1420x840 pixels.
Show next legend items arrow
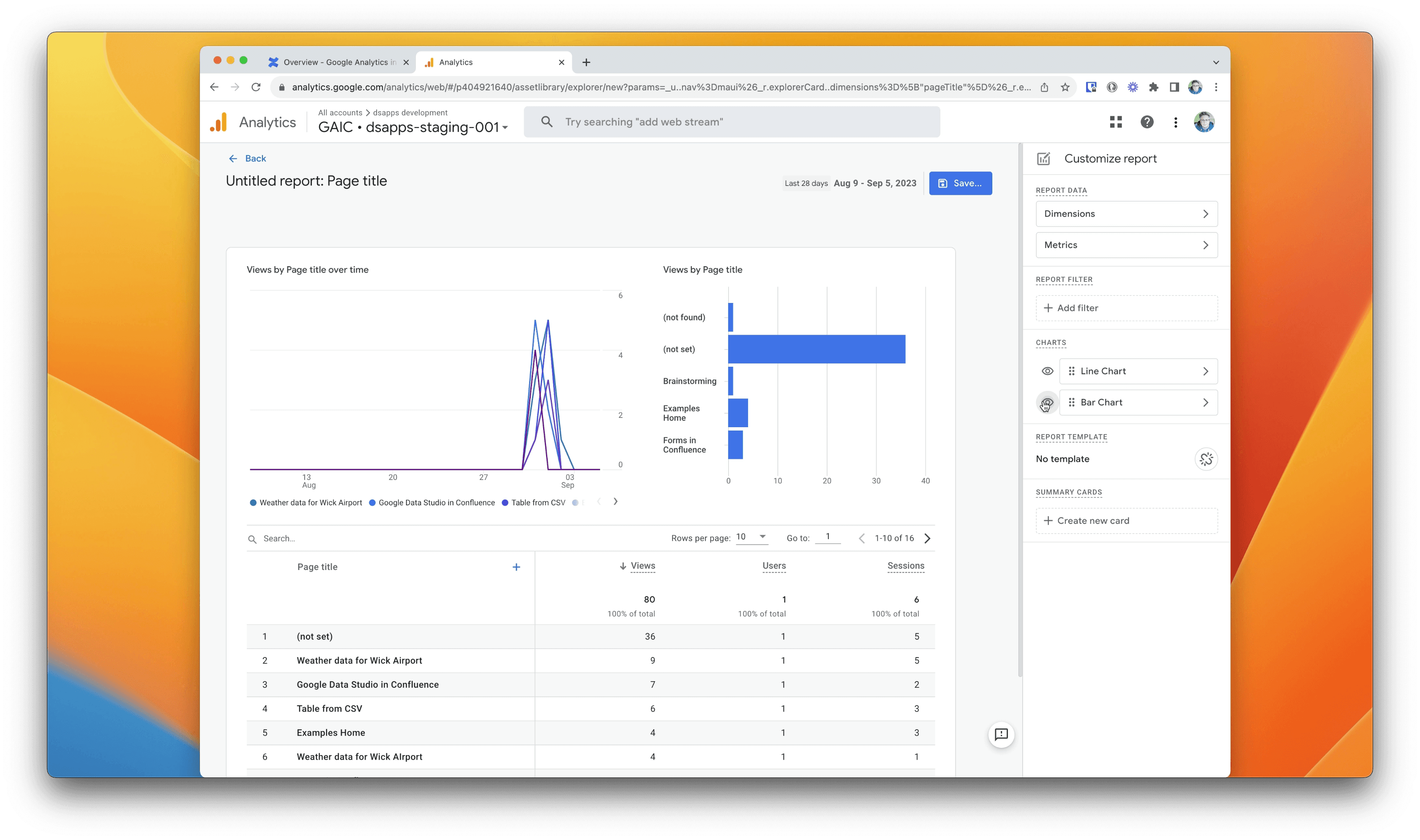coord(615,502)
